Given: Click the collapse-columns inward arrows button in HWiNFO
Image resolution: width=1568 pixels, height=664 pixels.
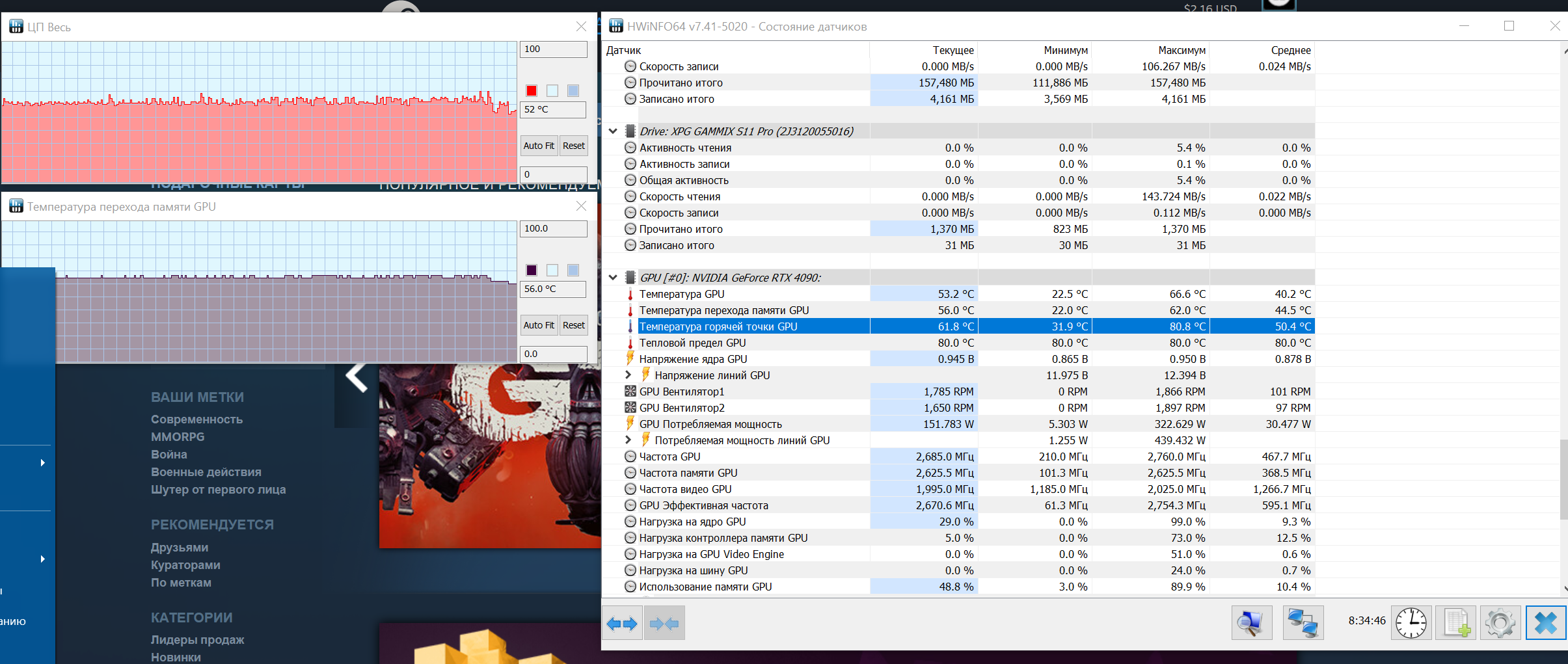Looking at the screenshot, I should tap(664, 623).
